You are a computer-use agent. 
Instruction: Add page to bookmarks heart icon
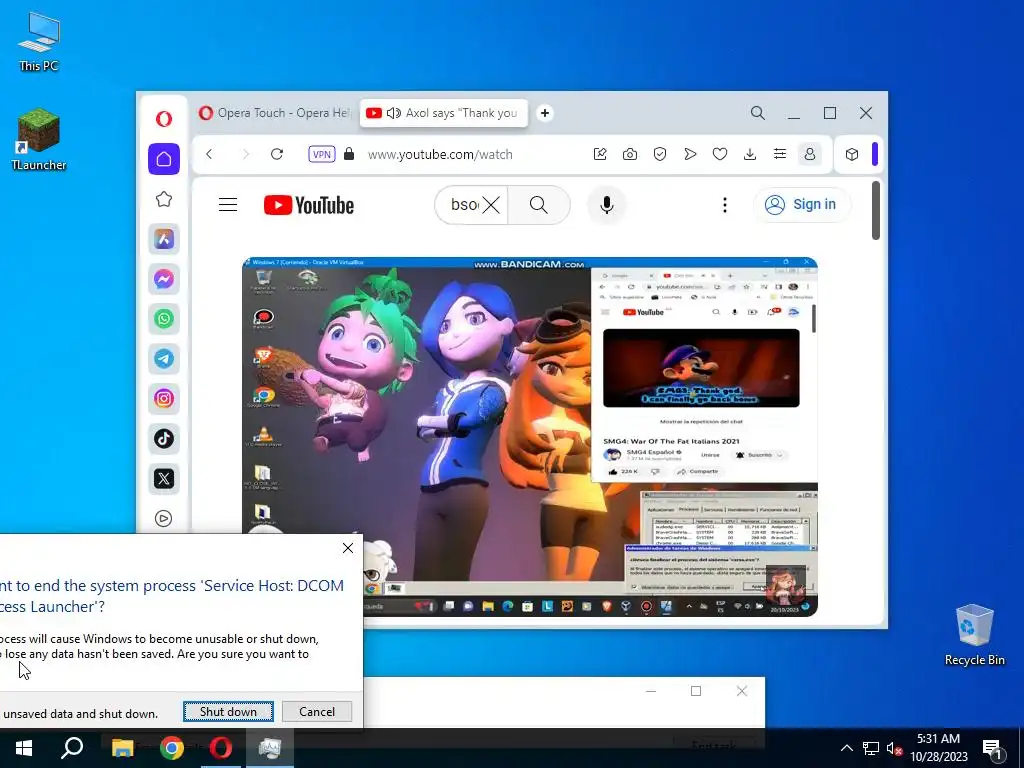(x=720, y=154)
